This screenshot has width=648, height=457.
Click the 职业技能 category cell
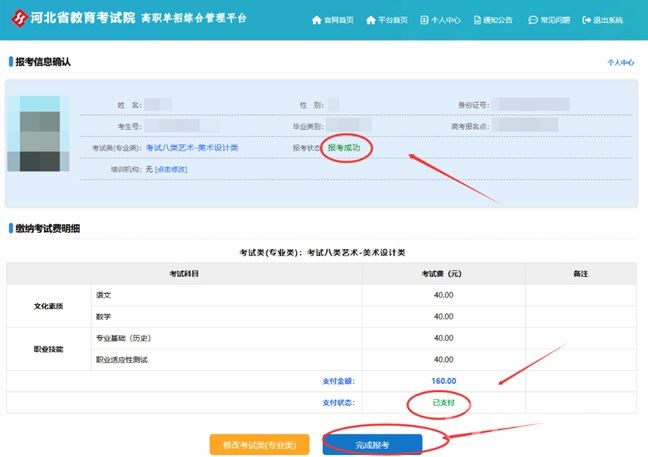tap(49, 349)
